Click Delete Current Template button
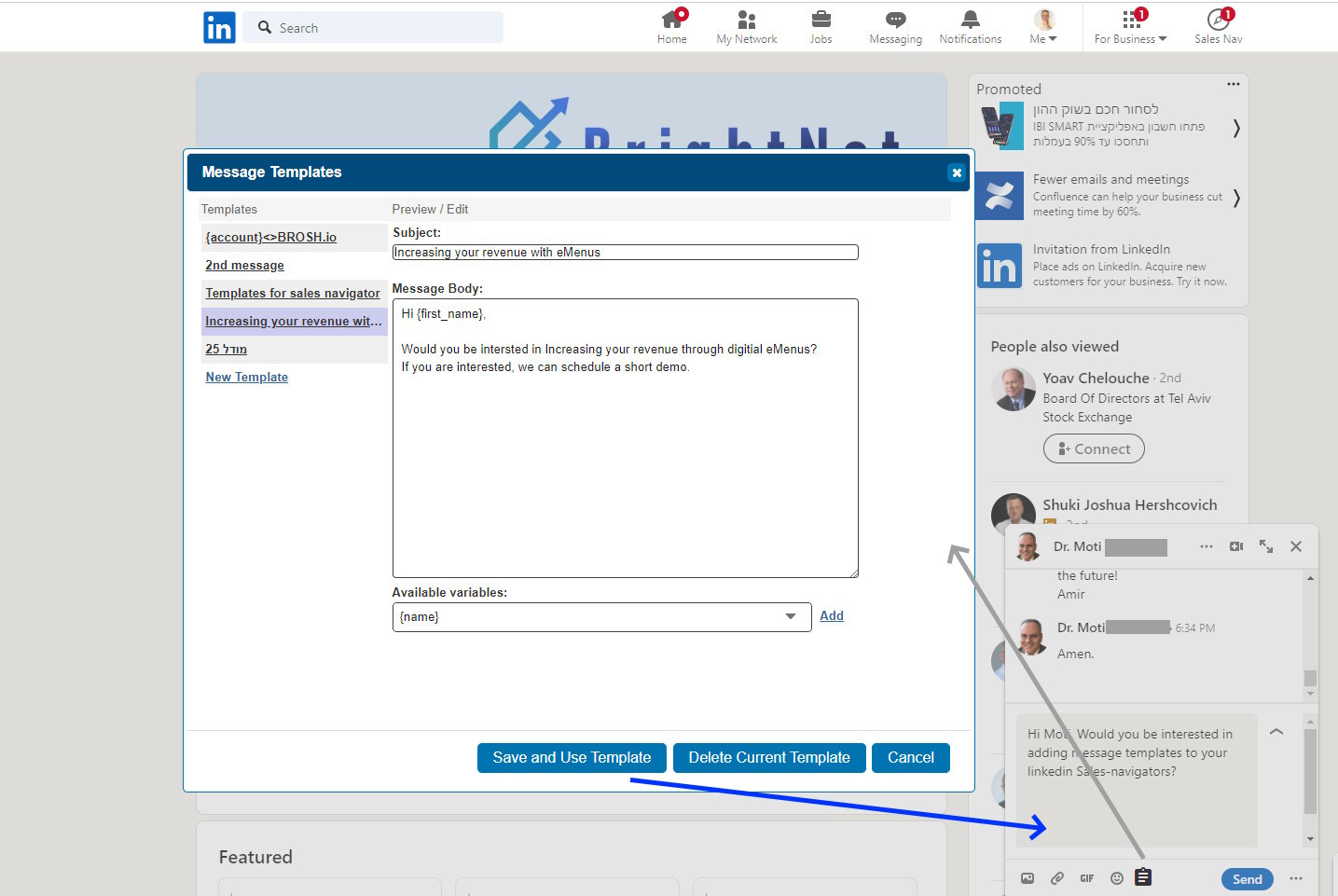Screen dimensions: 1338x896 [x=769, y=758]
